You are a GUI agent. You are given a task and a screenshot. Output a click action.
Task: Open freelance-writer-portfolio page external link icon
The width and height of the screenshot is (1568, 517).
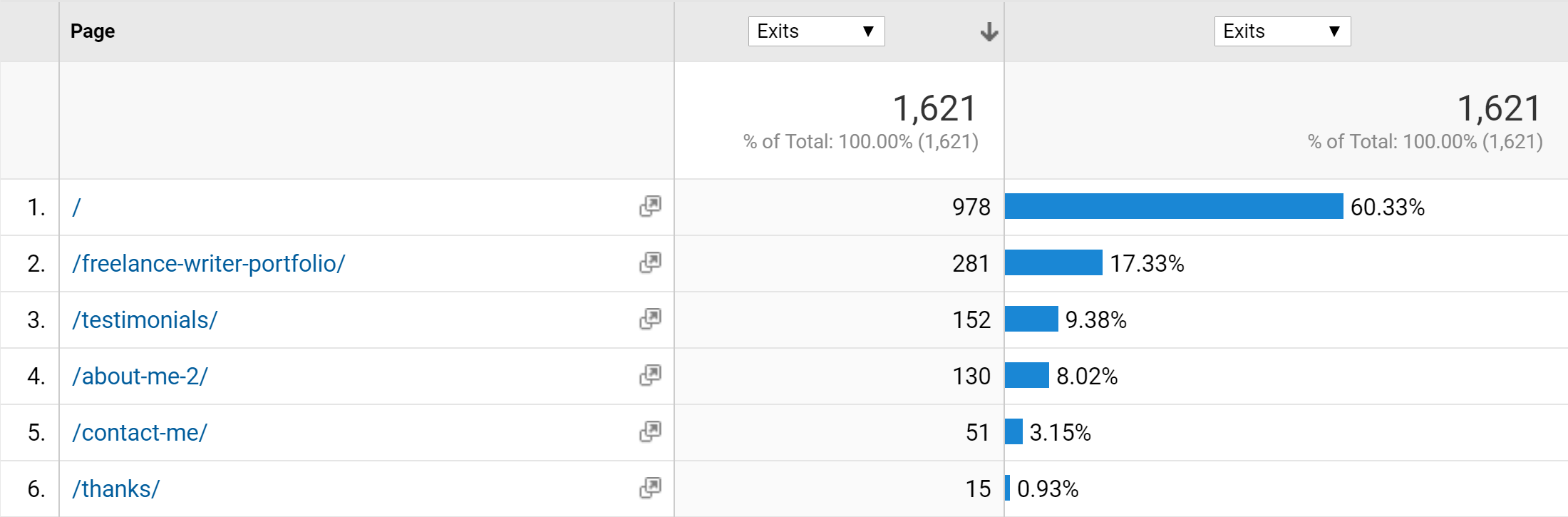click(650, 262)
